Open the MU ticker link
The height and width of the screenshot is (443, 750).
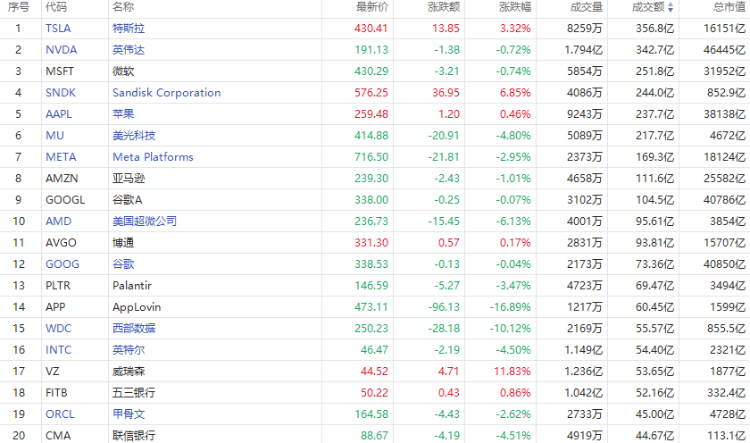[55, 135]
